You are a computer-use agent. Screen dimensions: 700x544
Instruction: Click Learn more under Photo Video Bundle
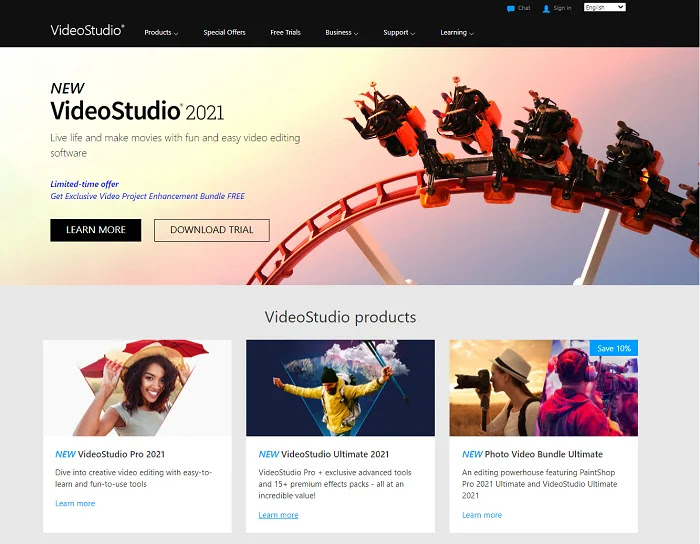(x=482, y=515)
